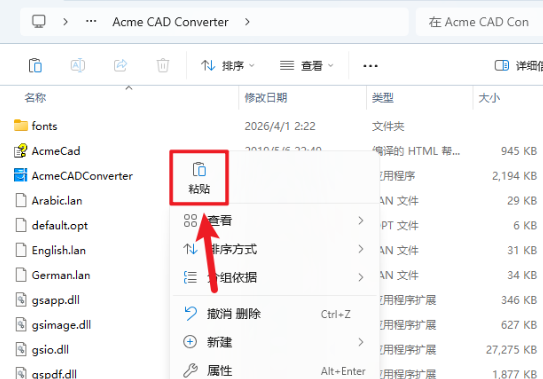Image resolution: width=543 pixels, height=379 pixels.
Task: Open the 查看 submenu in context menu
Action: (274, 220)
